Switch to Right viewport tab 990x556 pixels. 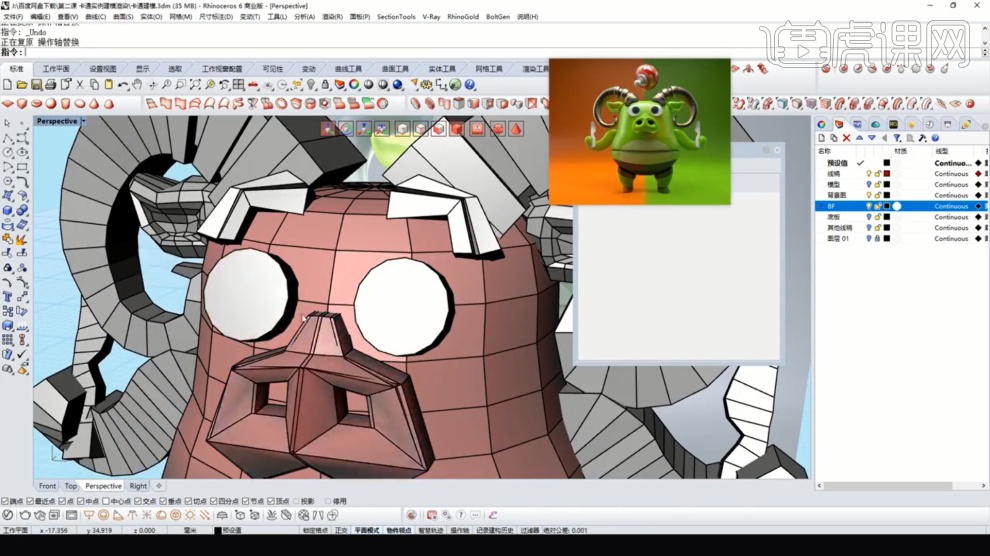tap(138, 486)
